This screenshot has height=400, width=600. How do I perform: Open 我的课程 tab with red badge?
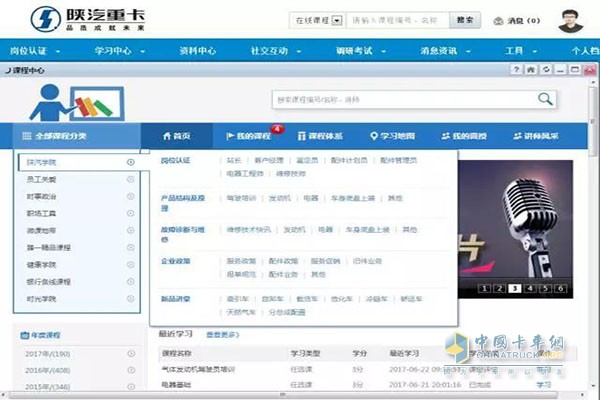[253, 135]
